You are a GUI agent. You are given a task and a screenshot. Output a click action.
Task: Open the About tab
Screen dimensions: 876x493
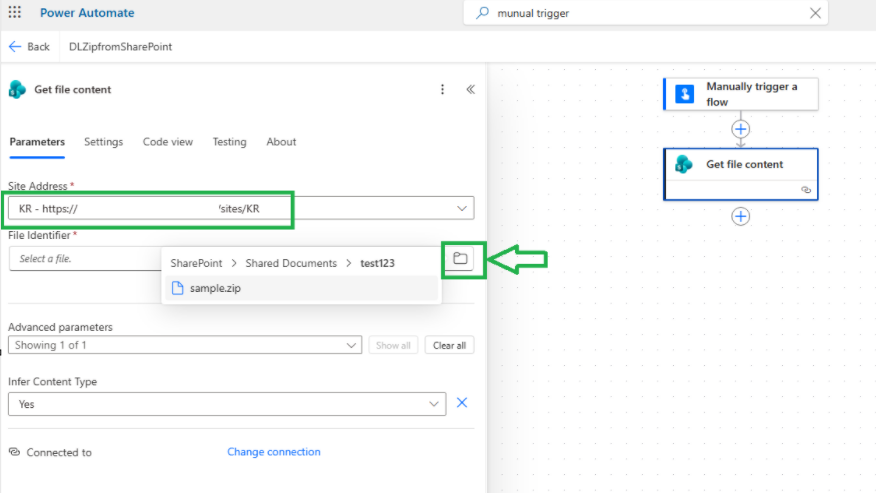281,142
